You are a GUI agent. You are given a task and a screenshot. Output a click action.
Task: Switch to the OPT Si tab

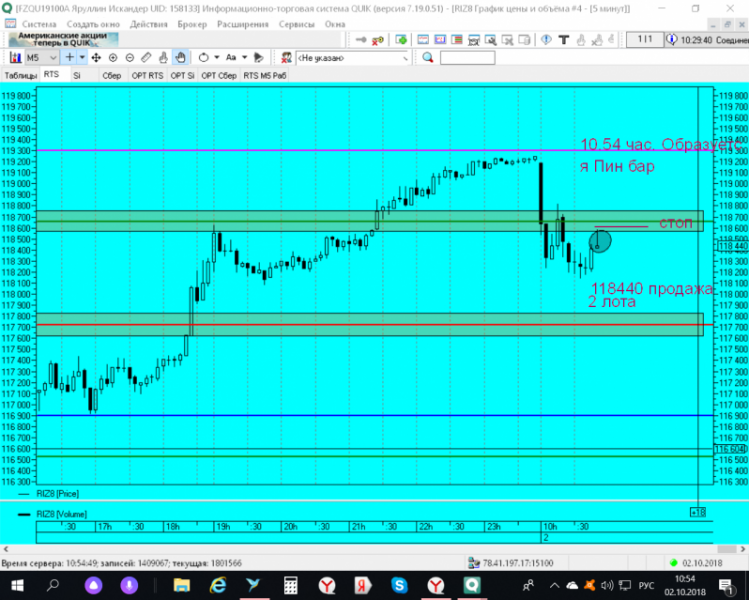182,75
